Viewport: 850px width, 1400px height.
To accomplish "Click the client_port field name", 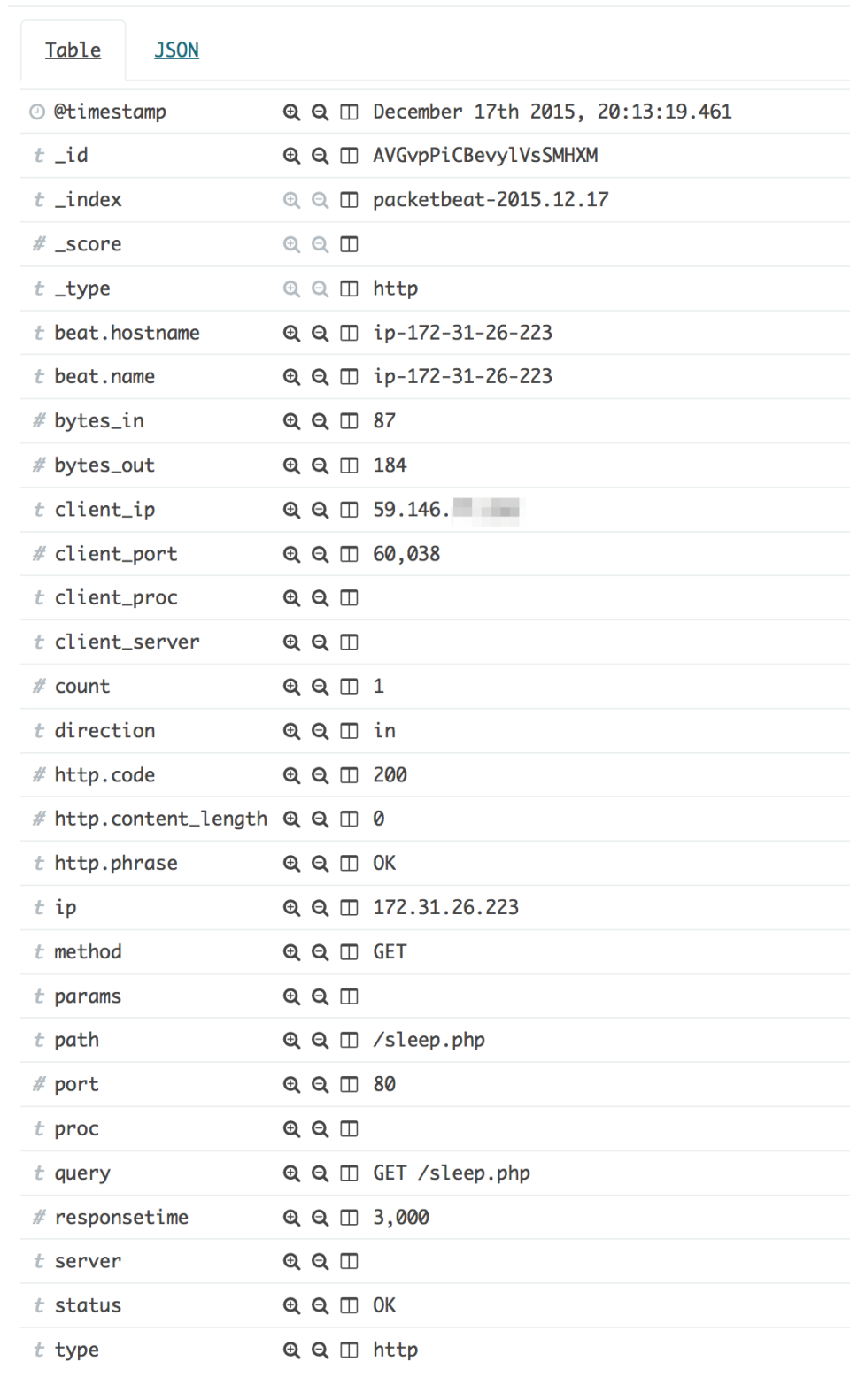I will pyautogui.click(x=116, y=554).
